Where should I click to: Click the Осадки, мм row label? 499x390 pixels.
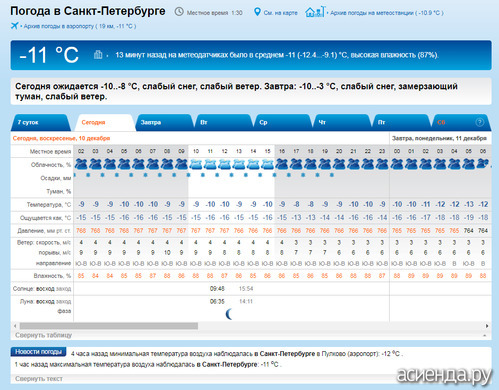click(x=56, y=178)
